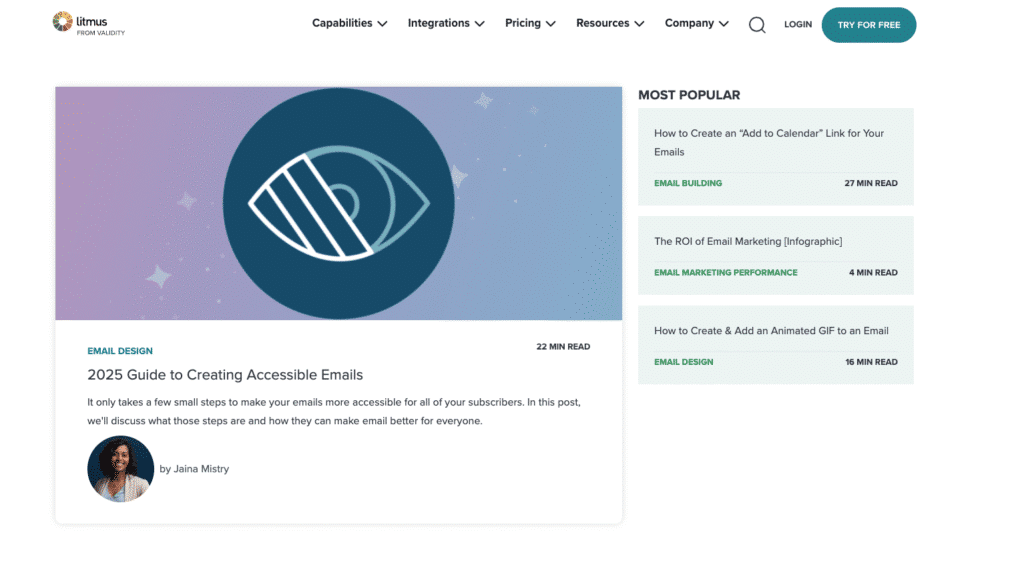The image size is (1024, 563).
Task: Open The ROI of Email Marketing infographic
Action: coord(748,241)
